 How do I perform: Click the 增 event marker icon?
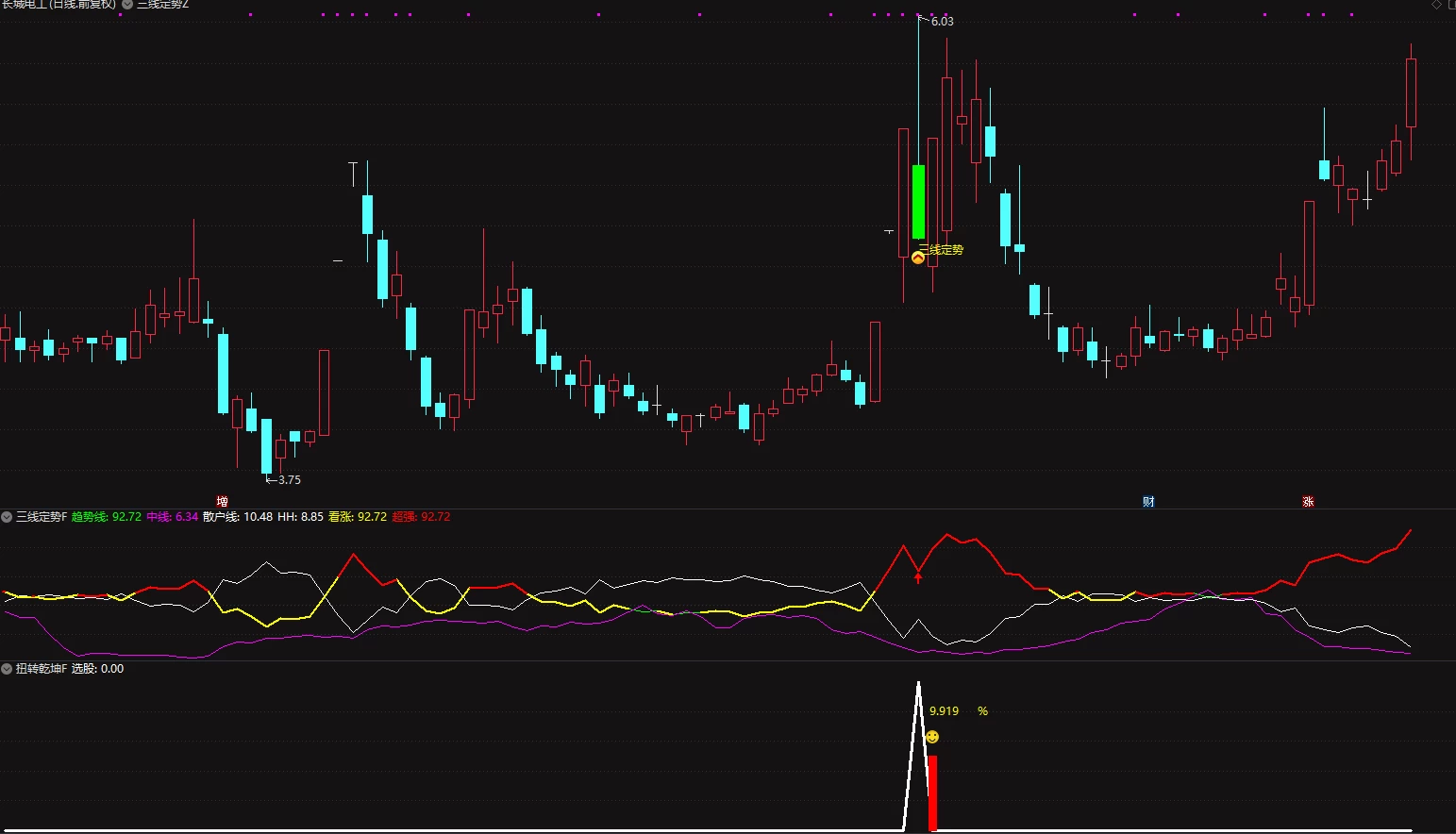coord(223,502)
